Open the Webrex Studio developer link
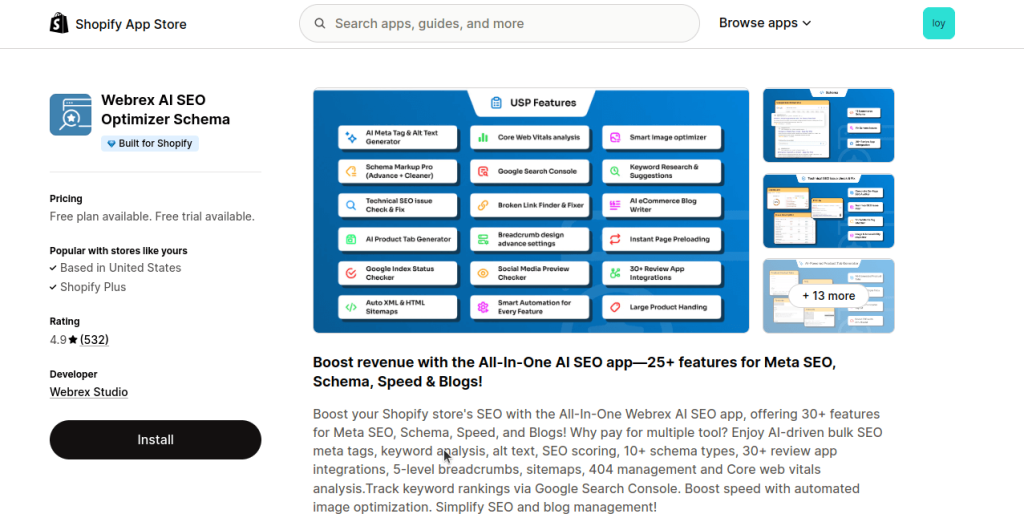Viewport: 1024px width, 522px height. 89,392
